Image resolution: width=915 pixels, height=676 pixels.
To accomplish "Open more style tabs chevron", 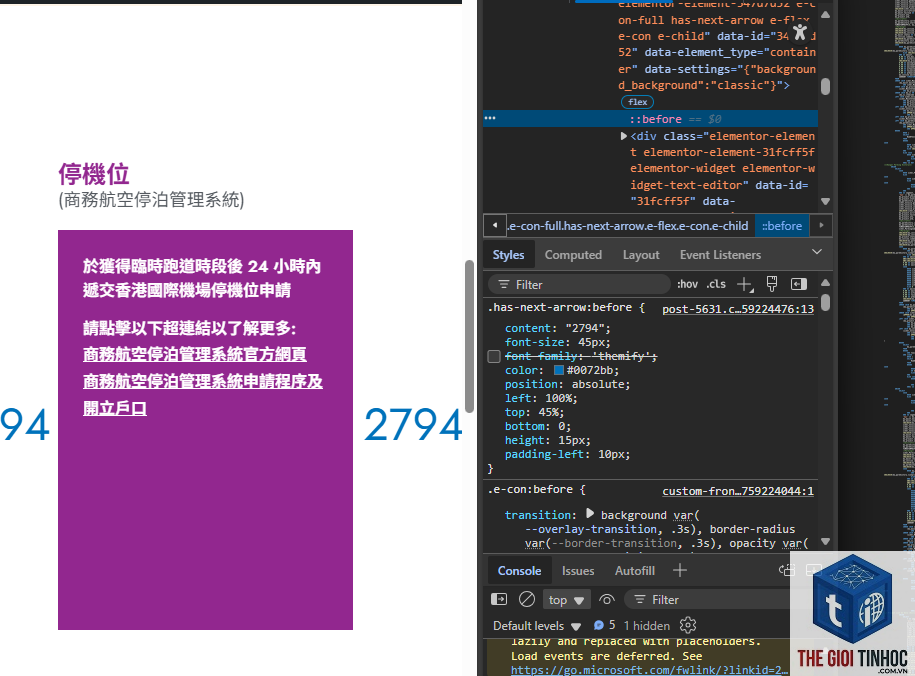I will pos(816,252).
